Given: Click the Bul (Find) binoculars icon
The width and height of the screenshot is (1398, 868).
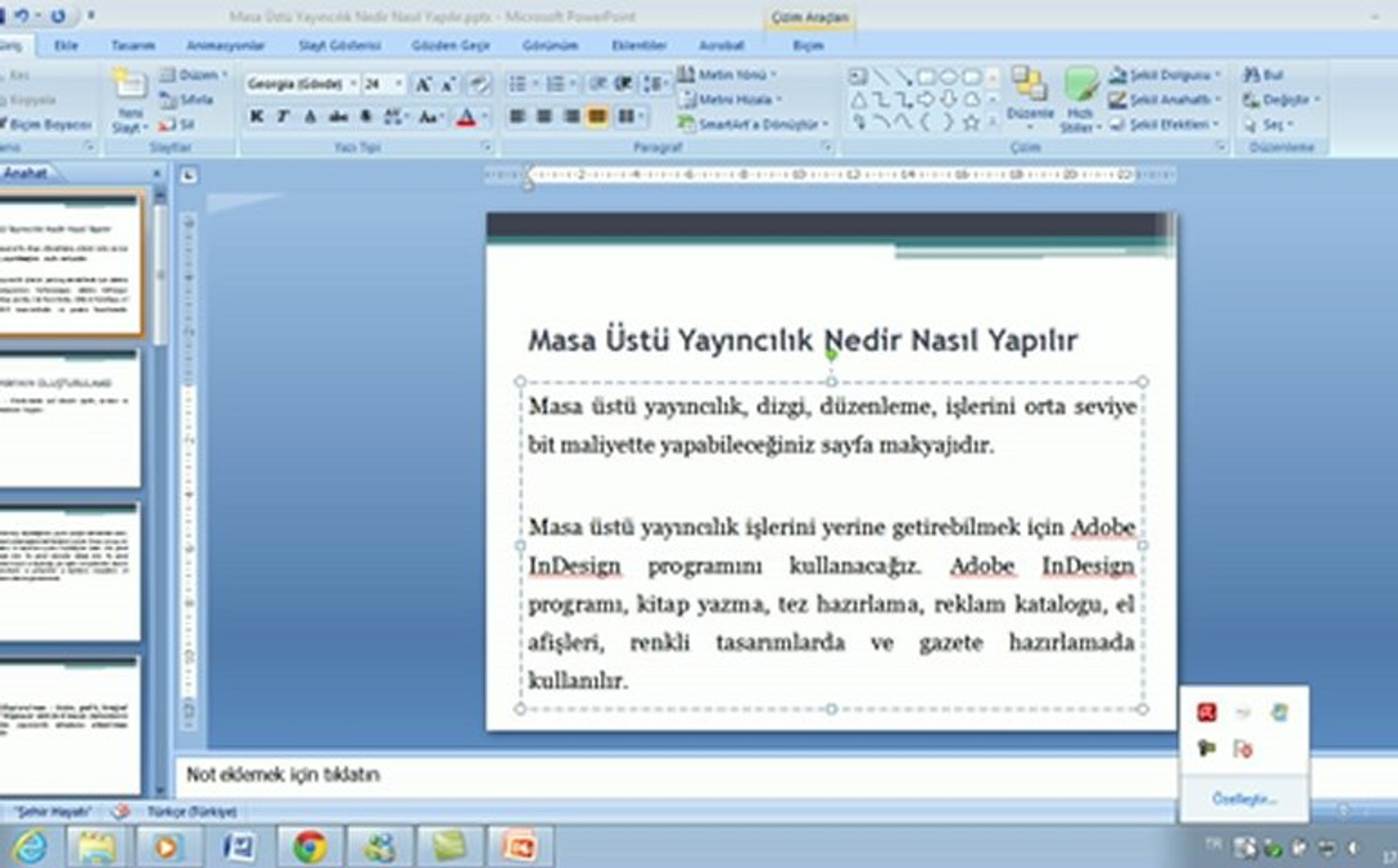Looking at the screenshot, I should coord(1252,75).
